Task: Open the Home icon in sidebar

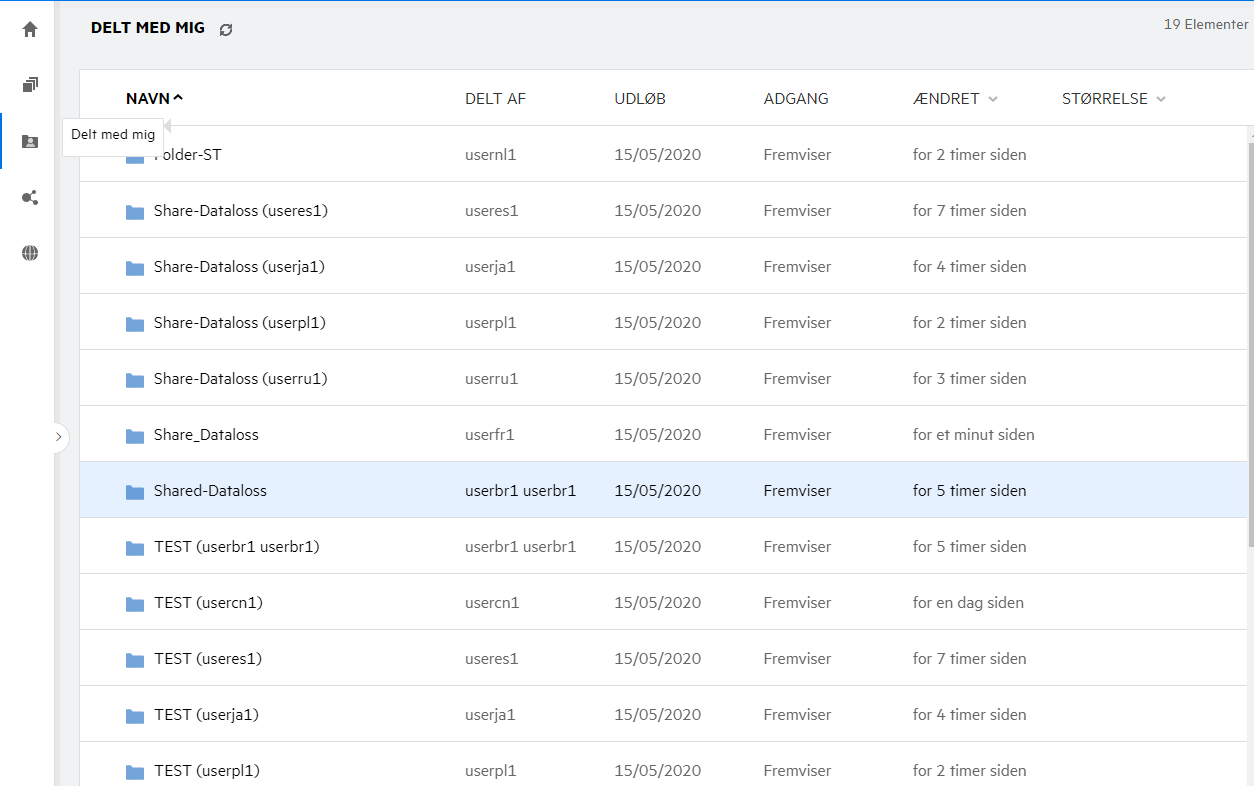Action: click(x=30, y=29)
